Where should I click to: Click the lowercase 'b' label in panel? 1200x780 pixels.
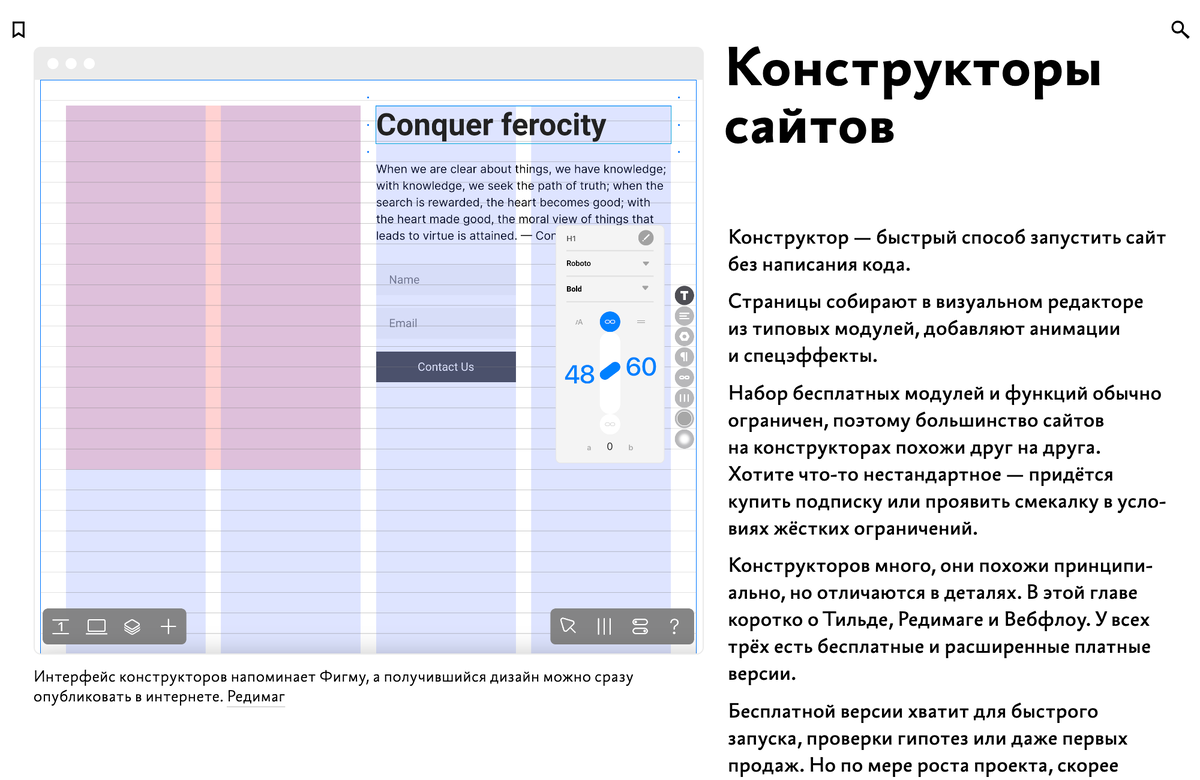631,448
